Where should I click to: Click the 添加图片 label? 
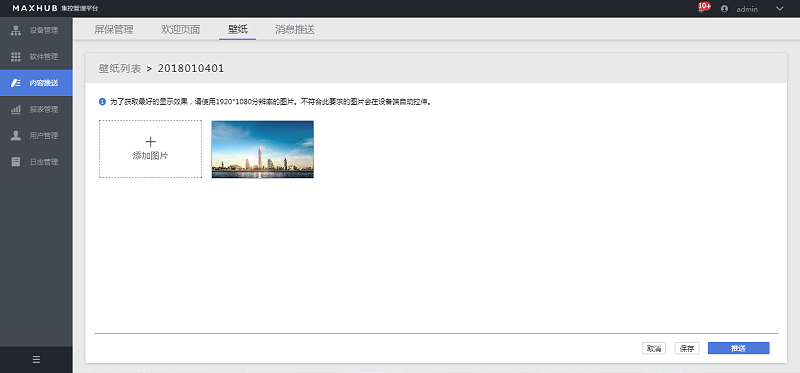click(x=151, y=156)
